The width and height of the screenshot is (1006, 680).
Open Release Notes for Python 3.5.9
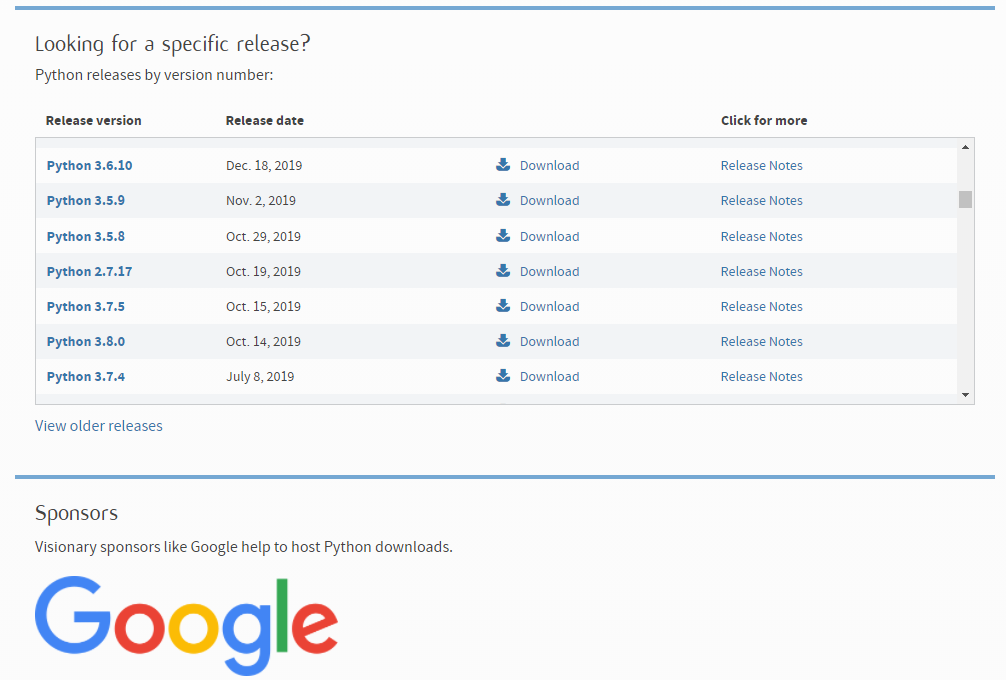click(x=761, y=201)
